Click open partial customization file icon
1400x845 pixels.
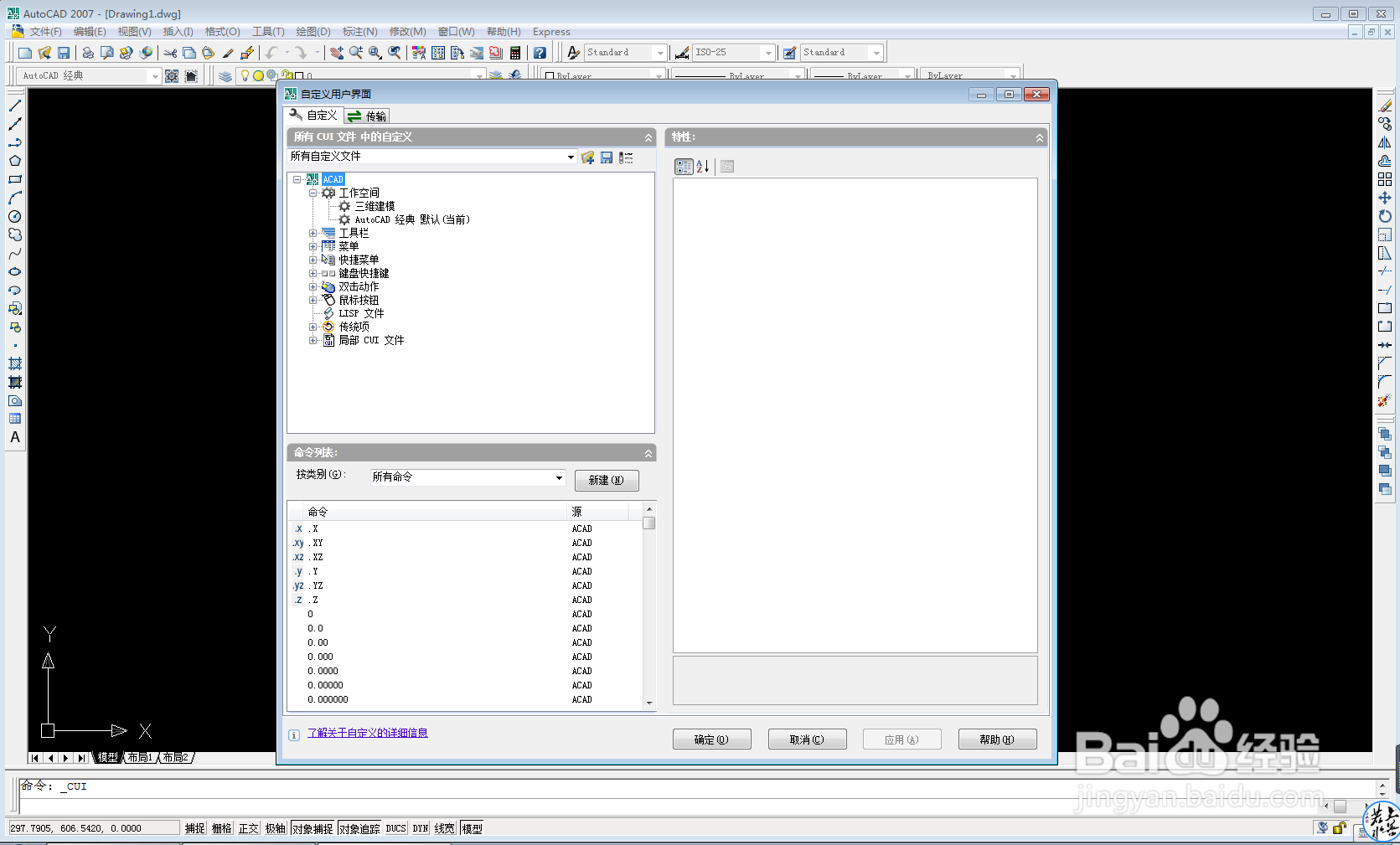[x=587, y=157]
